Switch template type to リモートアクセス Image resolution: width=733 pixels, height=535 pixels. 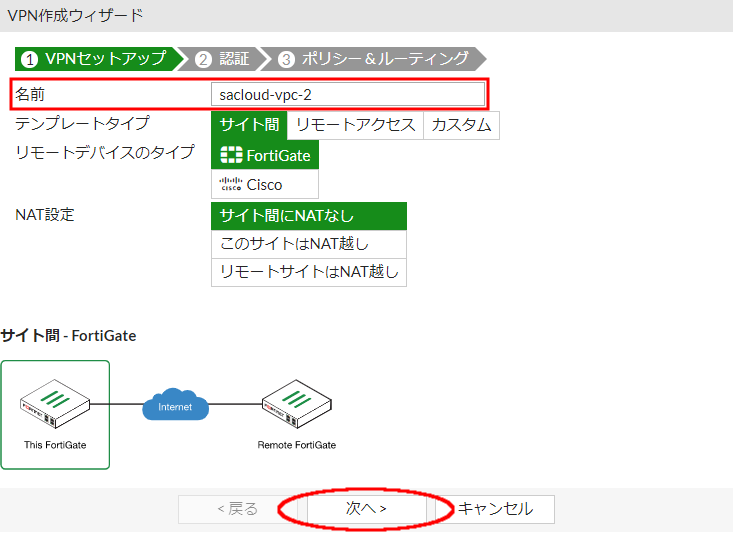click(x=355, y=125)
